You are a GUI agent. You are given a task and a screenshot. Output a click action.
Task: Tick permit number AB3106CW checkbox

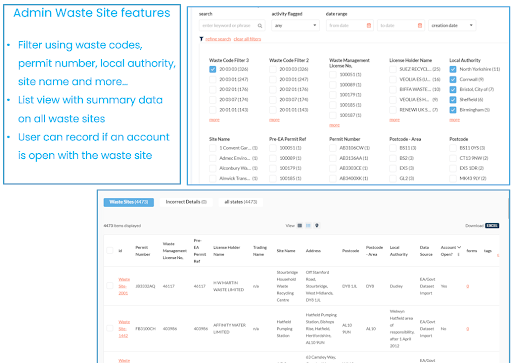333,148
